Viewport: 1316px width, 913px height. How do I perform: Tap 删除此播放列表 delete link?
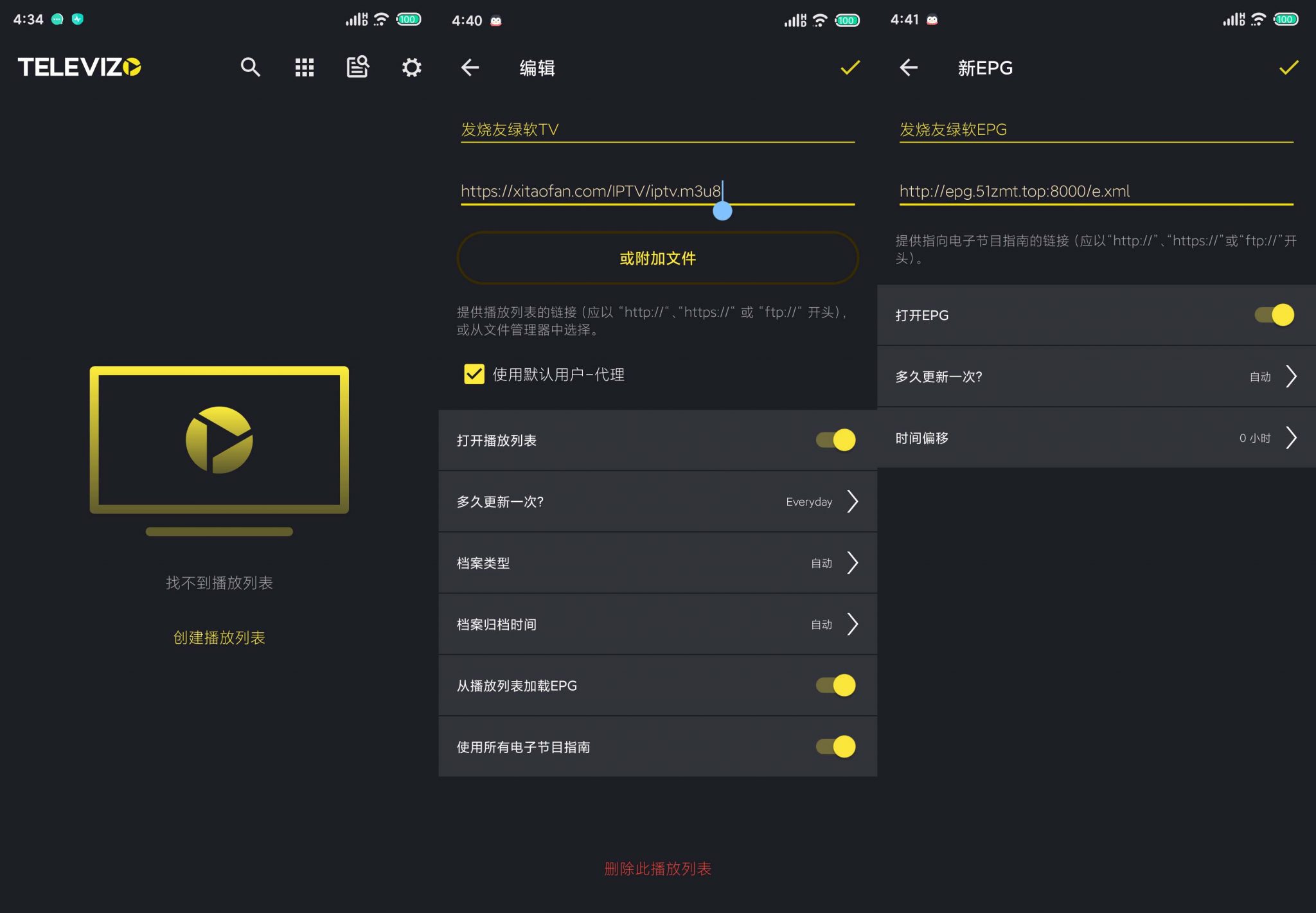coord(657,869)
